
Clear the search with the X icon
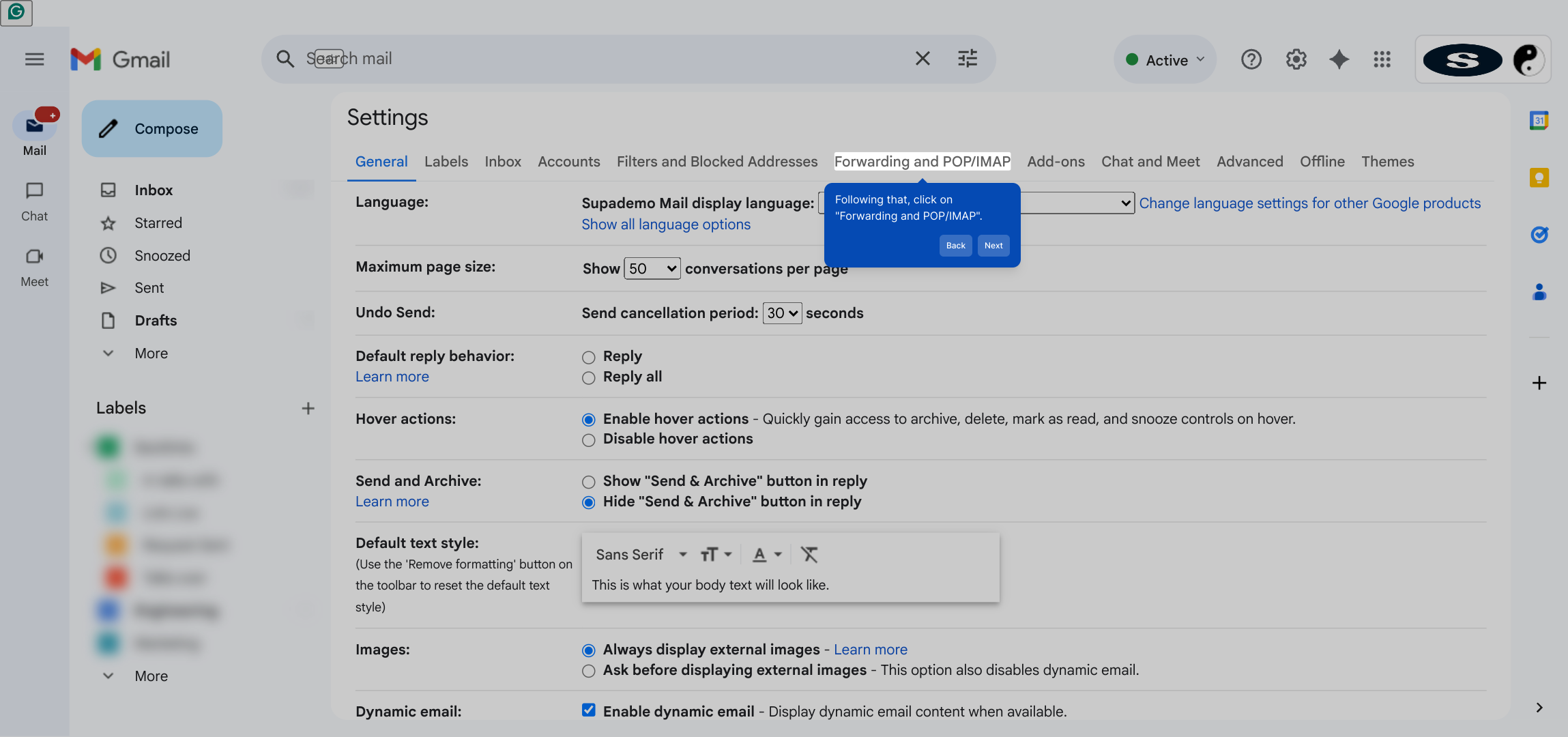coord(923,59)
